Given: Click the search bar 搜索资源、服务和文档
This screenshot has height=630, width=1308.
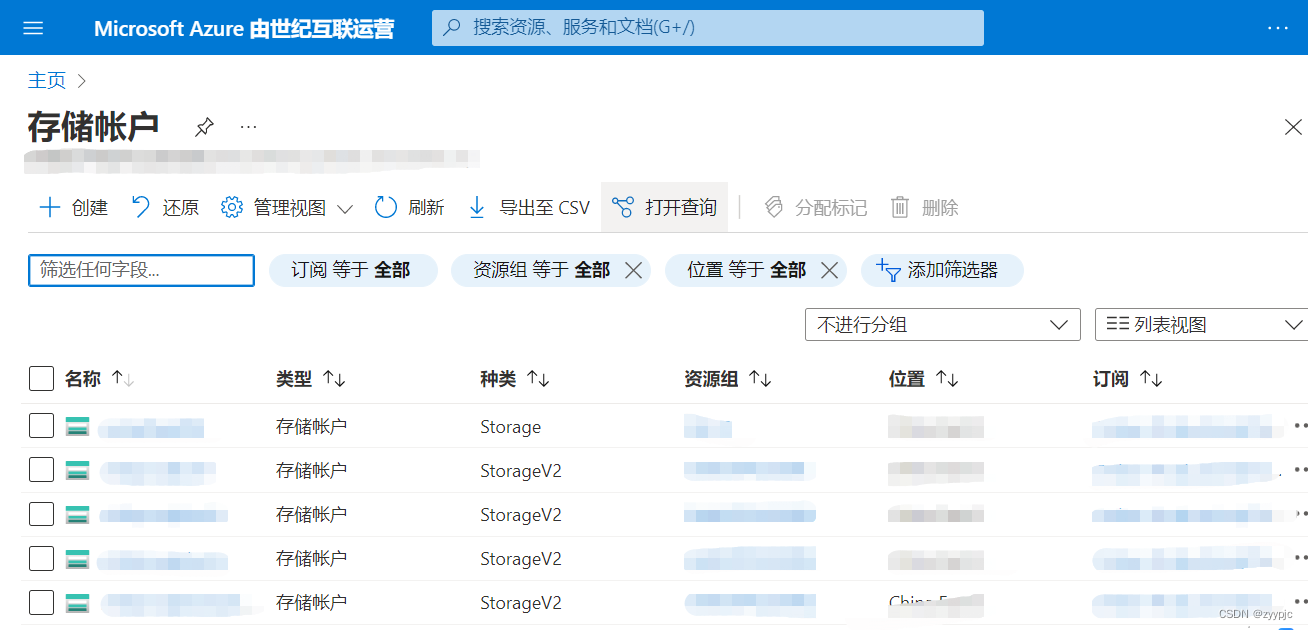Looking at the screenshot, I should click(708, 28).
